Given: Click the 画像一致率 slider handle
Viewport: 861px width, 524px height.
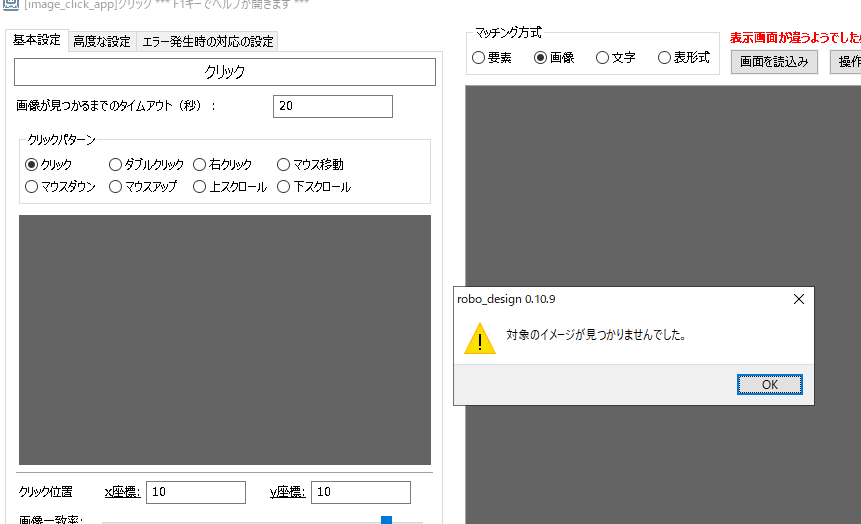Looking at the screenshot, I should 386,520.
